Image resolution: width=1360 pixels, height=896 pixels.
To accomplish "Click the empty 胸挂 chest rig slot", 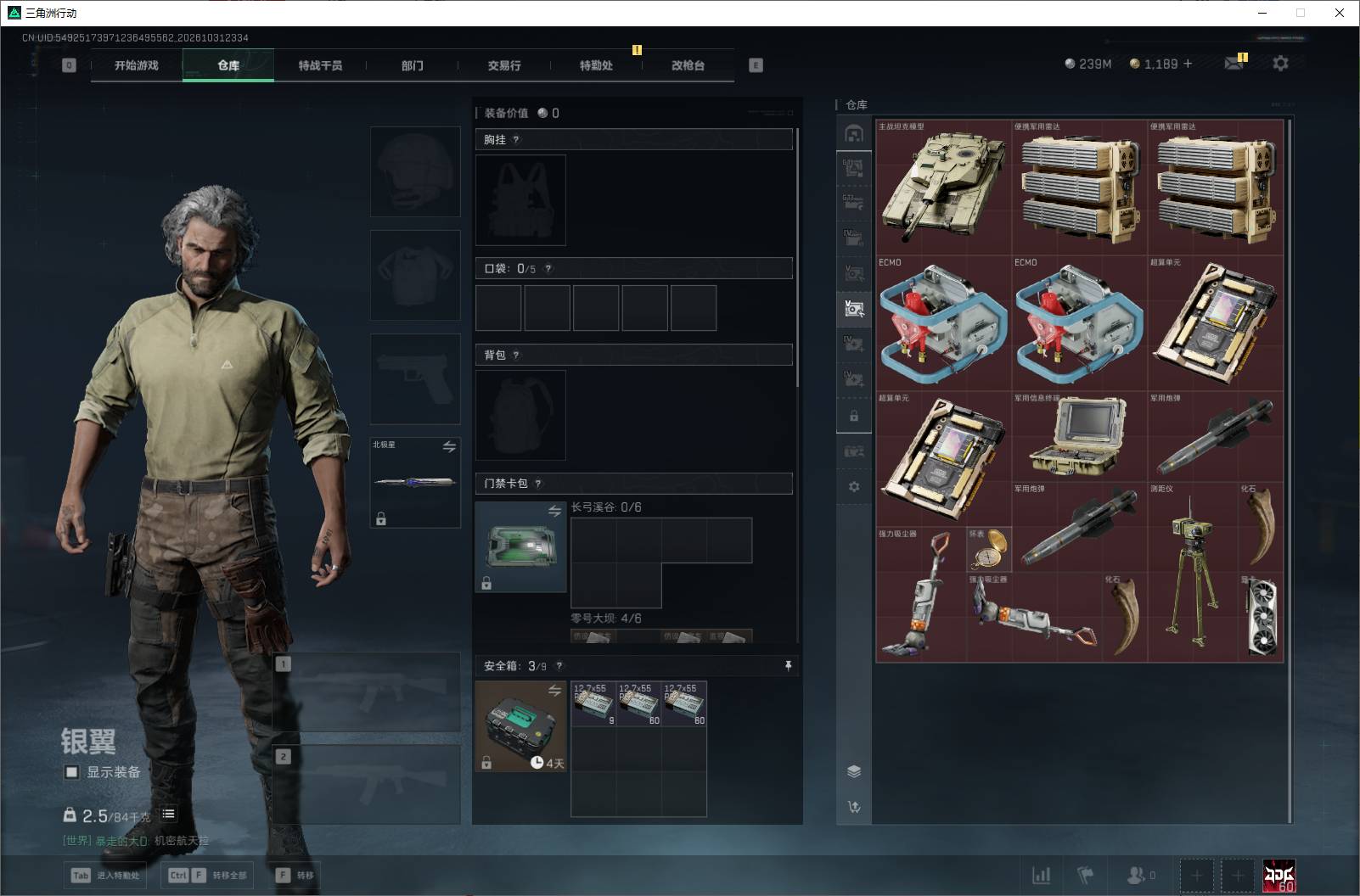I will [x=520, y=200].
